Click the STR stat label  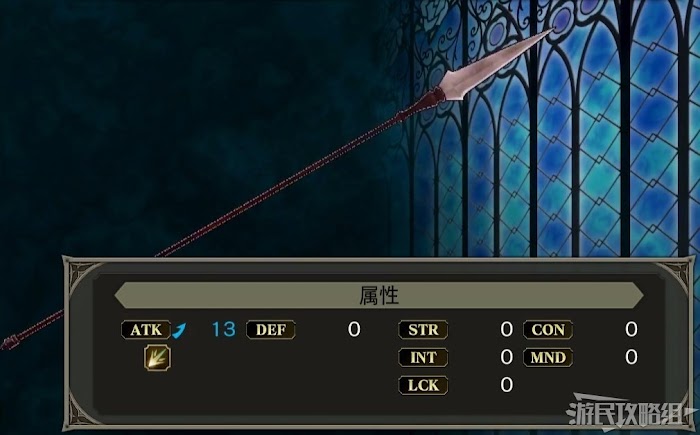point(423,330)
